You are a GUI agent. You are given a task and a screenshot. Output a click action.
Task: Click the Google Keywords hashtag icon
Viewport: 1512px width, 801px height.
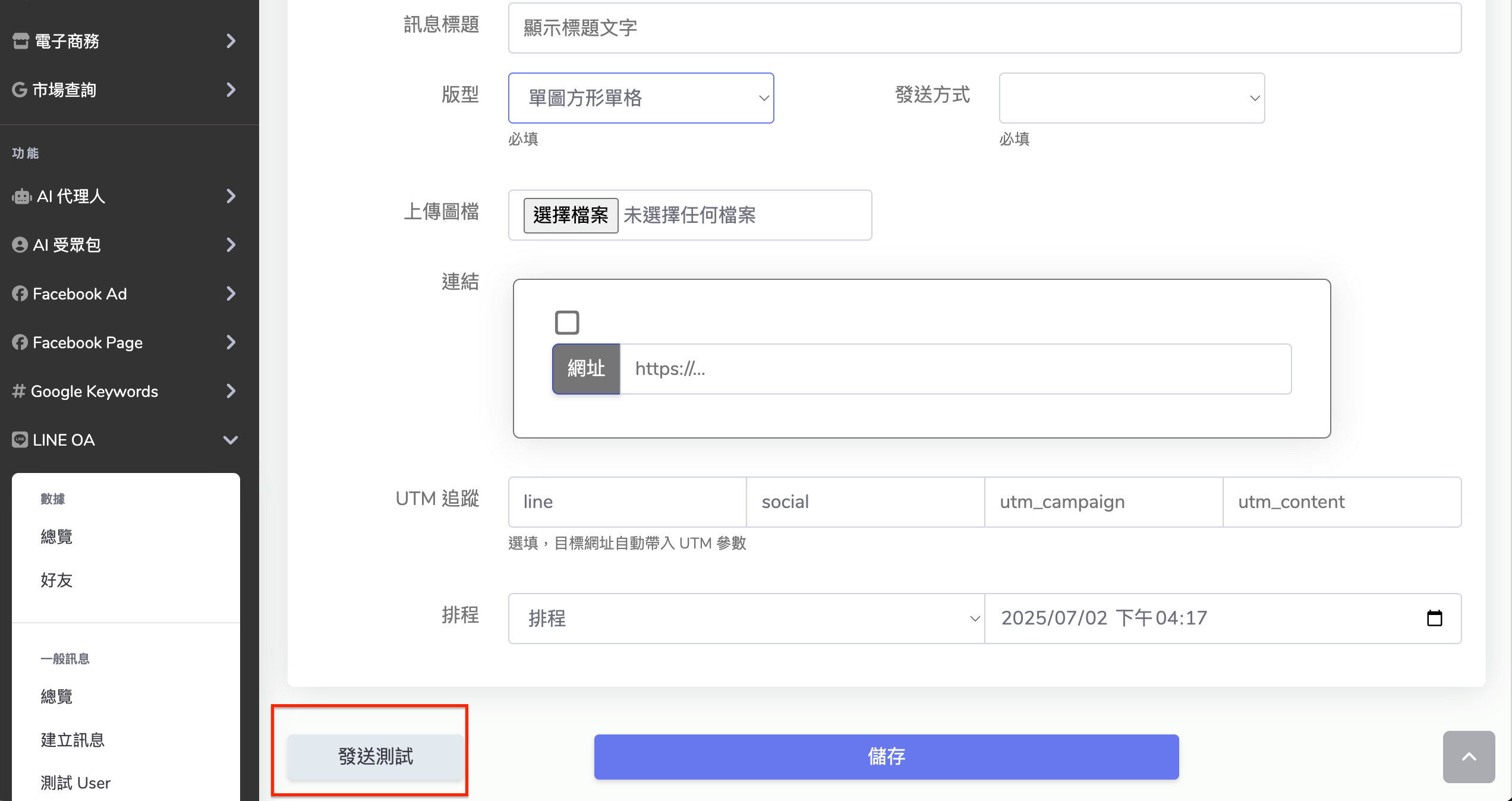click(x=18, y=391)
